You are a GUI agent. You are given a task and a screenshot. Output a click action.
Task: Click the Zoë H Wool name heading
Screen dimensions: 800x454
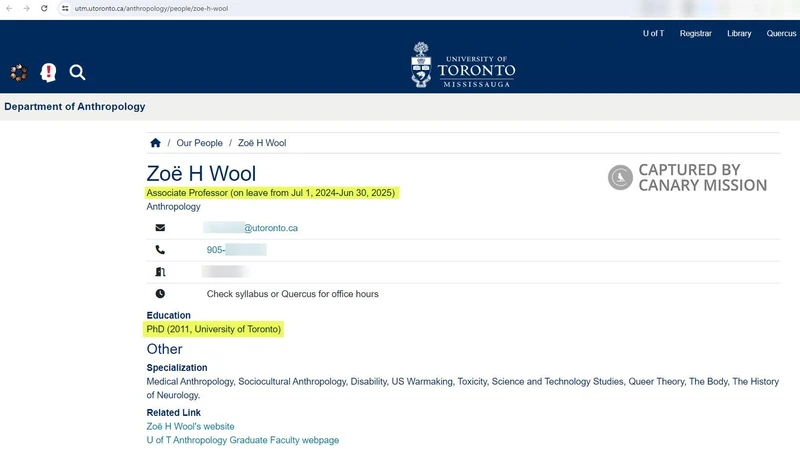(x=201, y=173)
